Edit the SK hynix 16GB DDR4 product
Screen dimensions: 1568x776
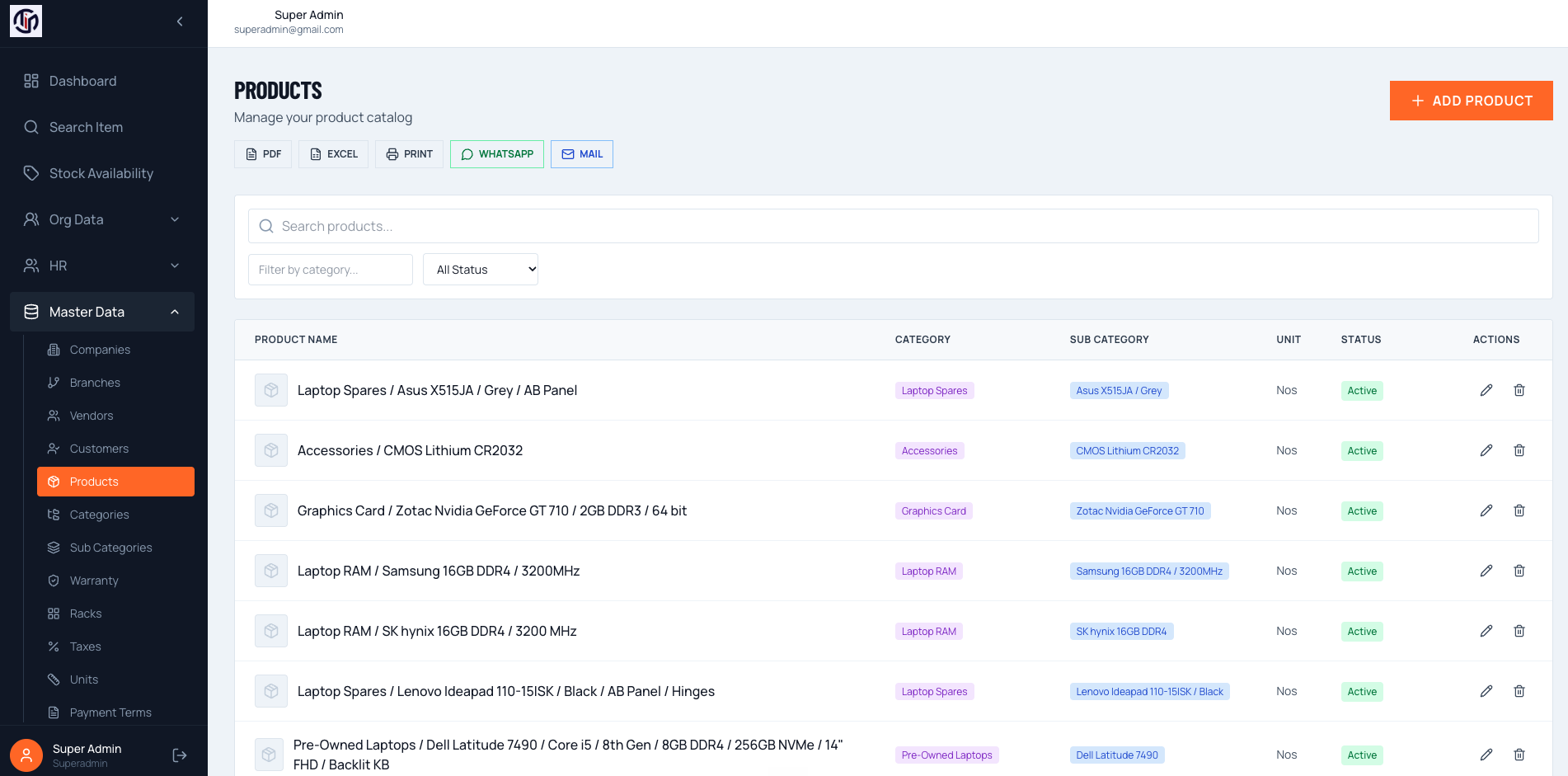tap(1486, 631)
